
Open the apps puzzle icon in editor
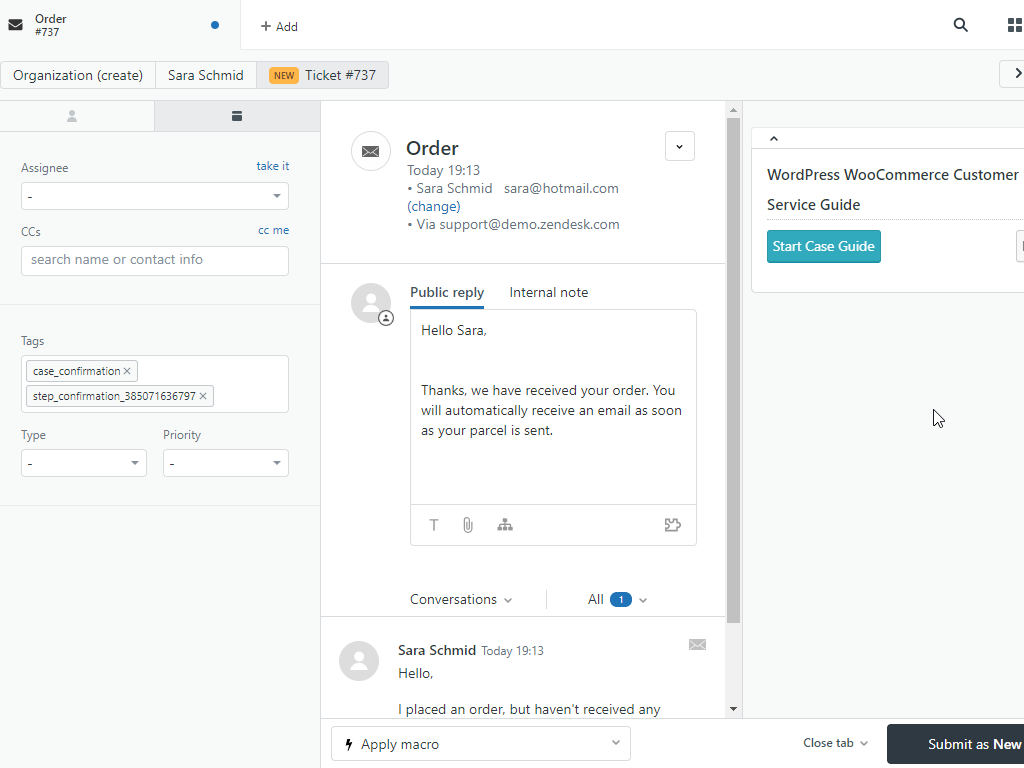[x=673, y=525]
